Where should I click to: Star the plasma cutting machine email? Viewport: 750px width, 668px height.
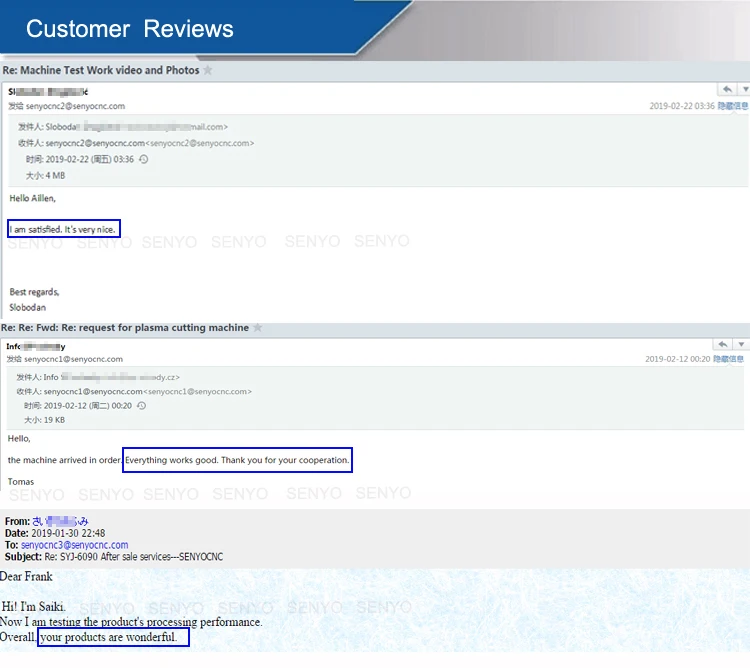(257, 328)
